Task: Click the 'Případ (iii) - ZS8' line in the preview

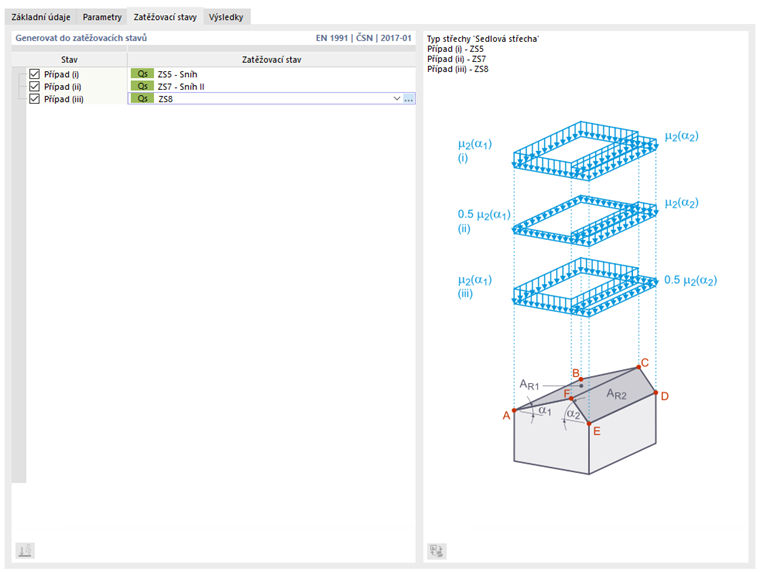Action: 458,69
